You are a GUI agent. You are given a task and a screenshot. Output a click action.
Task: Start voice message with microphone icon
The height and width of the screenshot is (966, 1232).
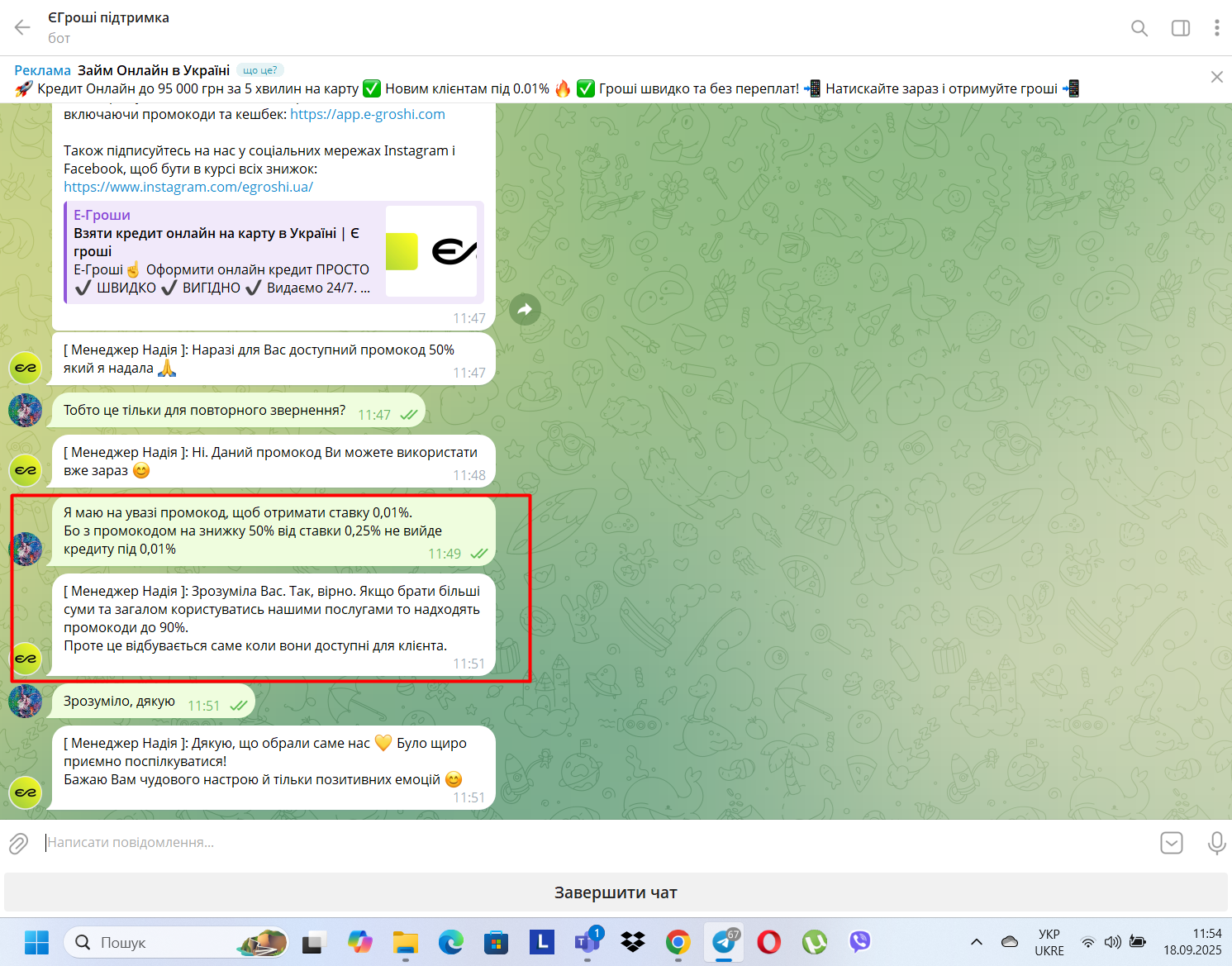point(1216,843)
